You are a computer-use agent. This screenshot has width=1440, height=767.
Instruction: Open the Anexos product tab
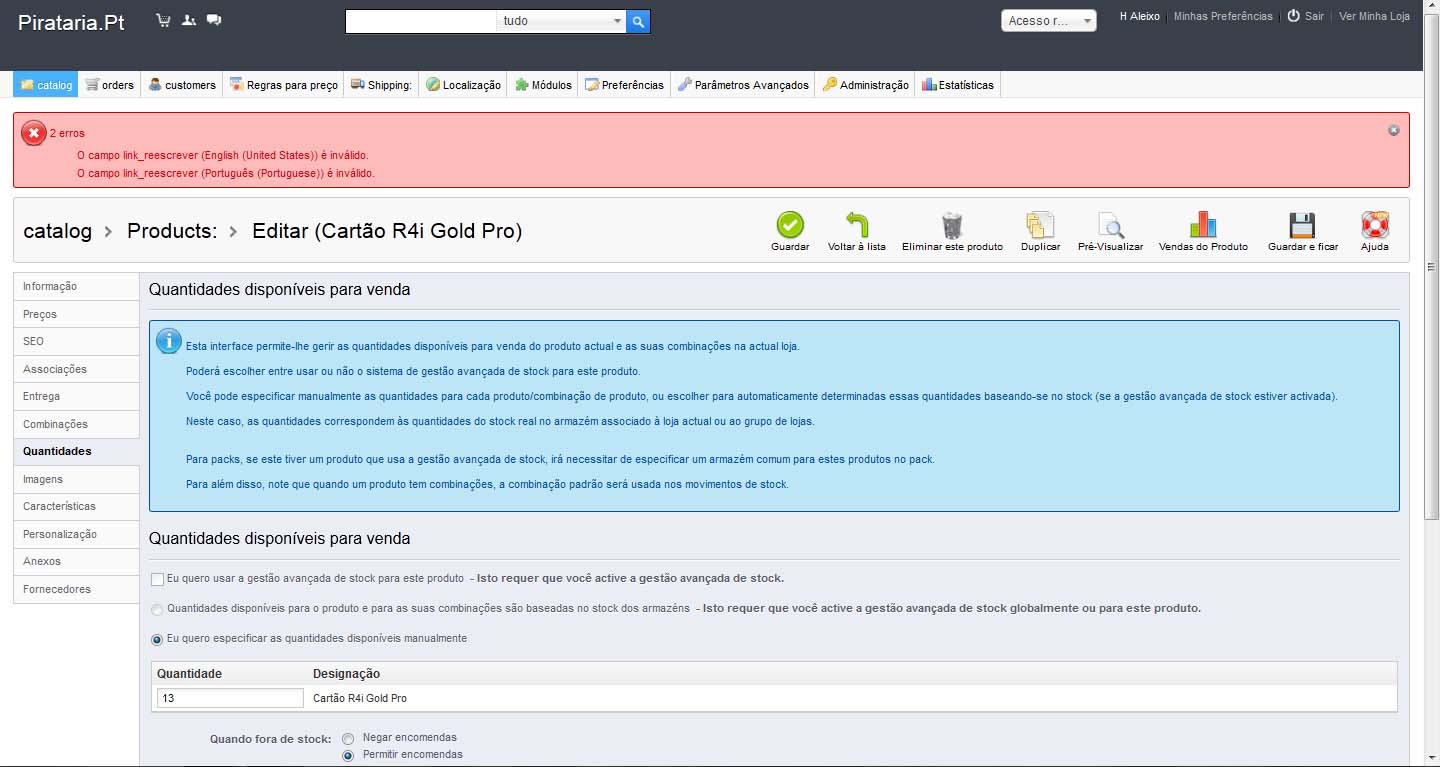click(76, 561)
